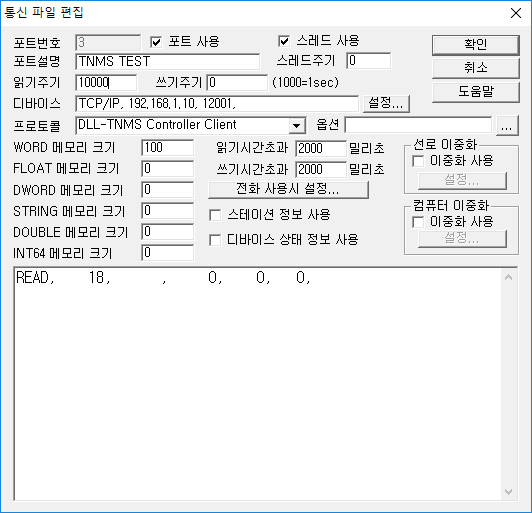Screen dimensions: 532x513
Task: Enable 디바이스 상태 정보 사용 checkbox
Action: click(215, 240)
